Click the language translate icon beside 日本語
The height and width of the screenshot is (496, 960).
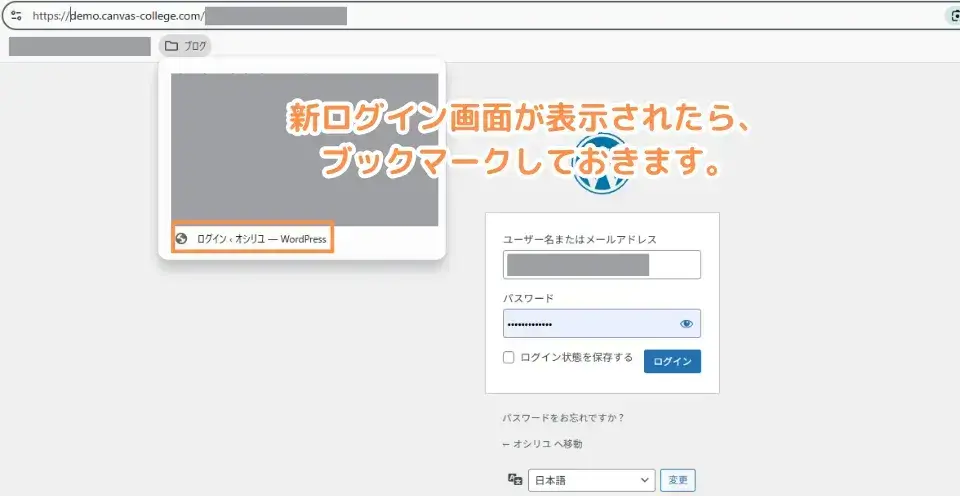515,479
